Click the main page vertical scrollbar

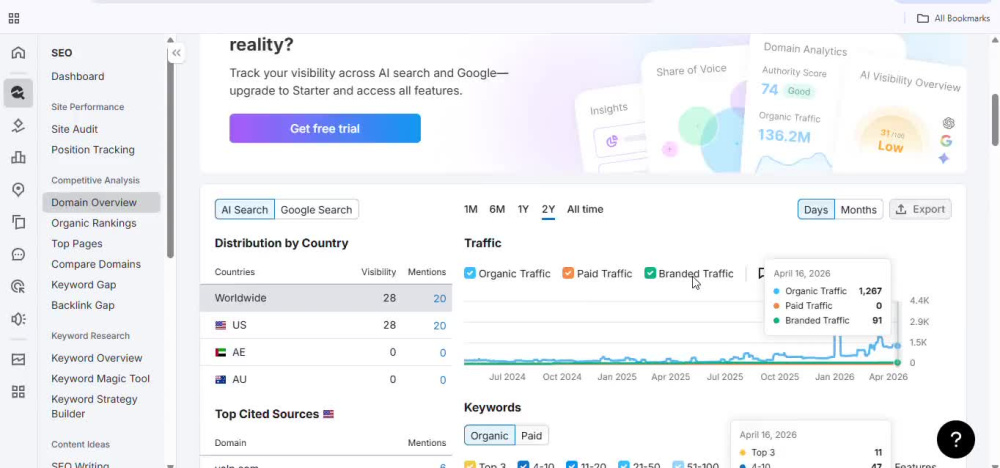click(x=995, y=120)
